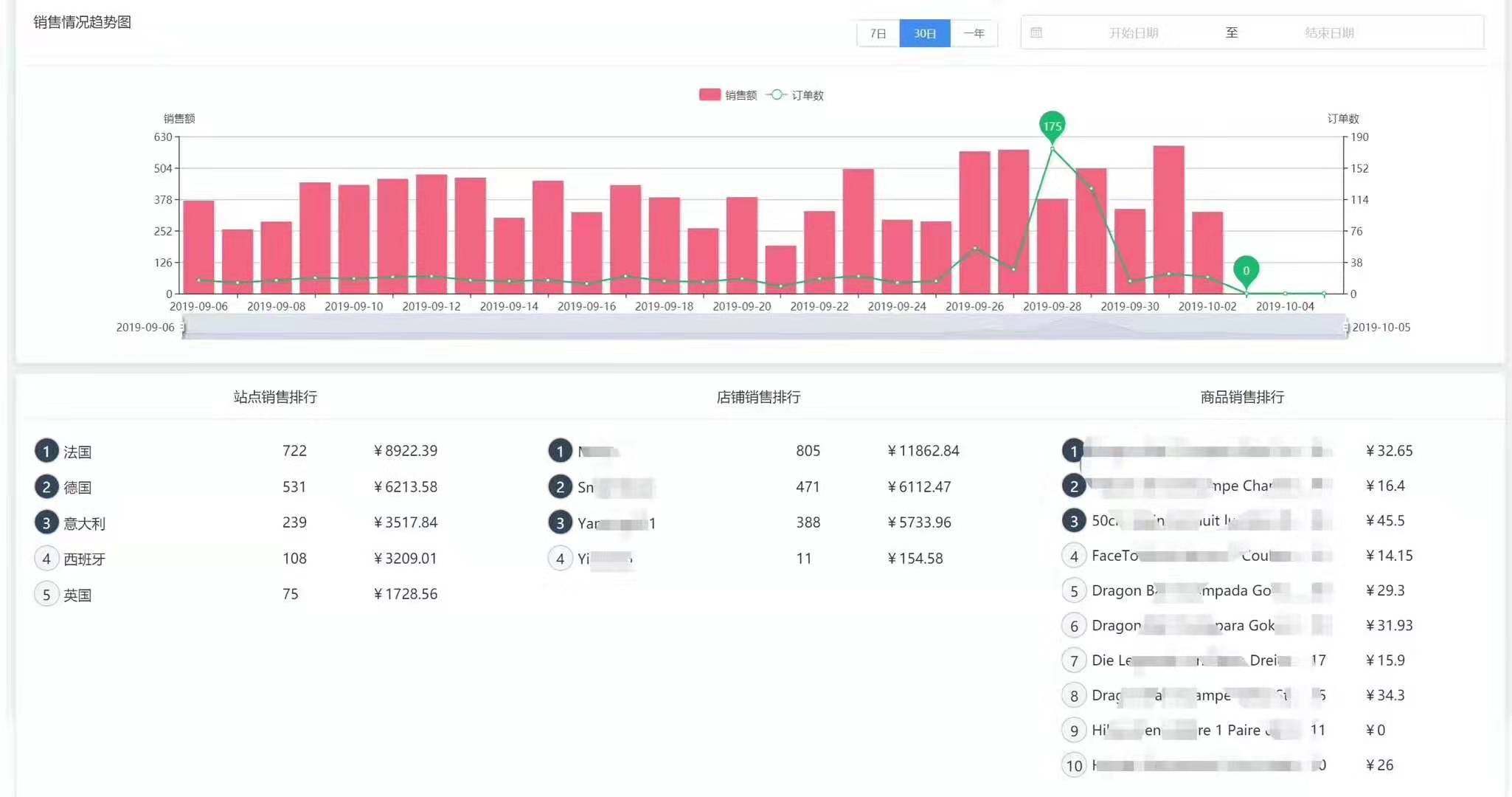
Task: Toggle the 销售额 legend series
Action: pos(728,94)
